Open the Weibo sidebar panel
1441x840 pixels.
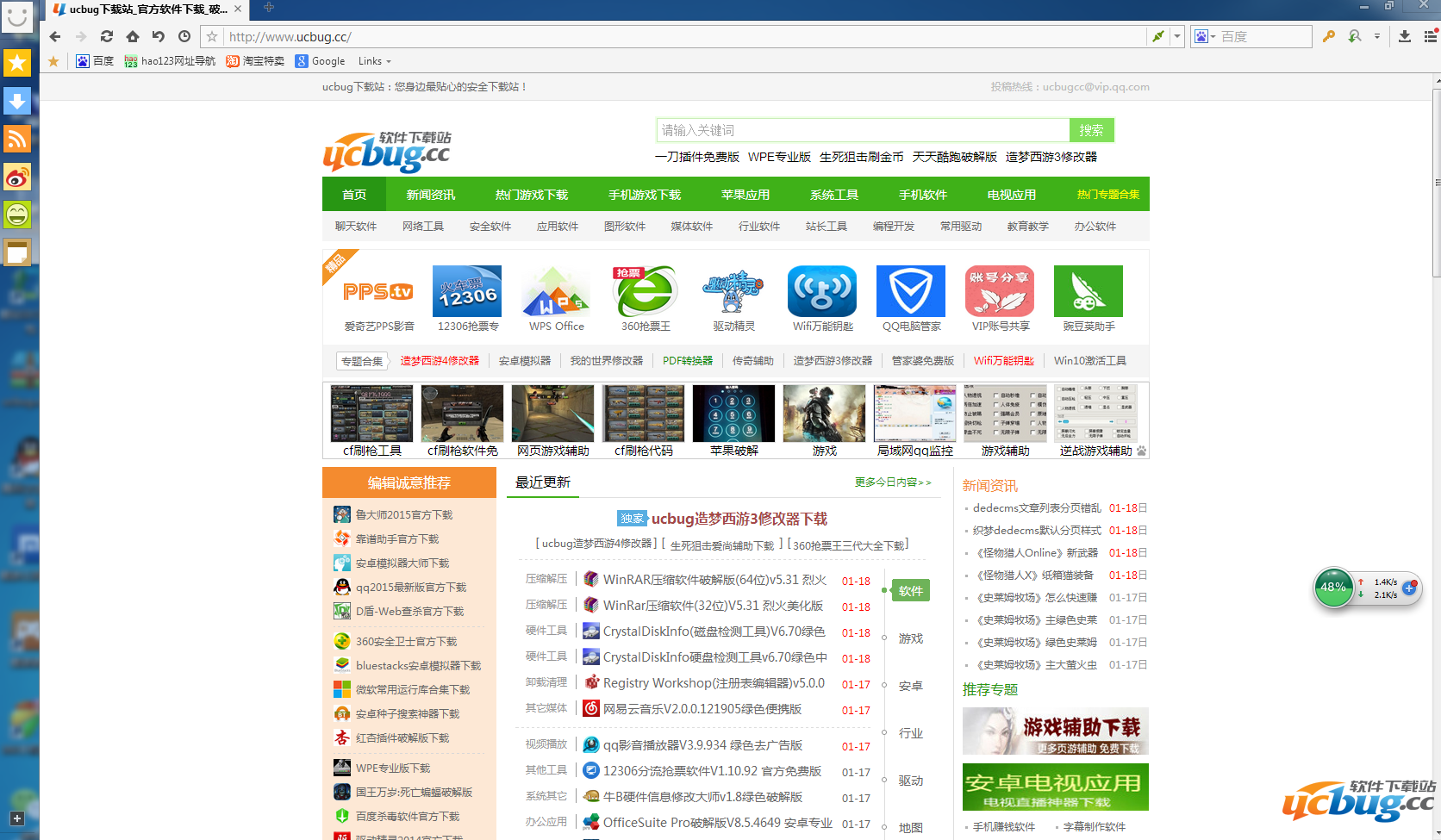pyautogui.click(x=17, y=177)
